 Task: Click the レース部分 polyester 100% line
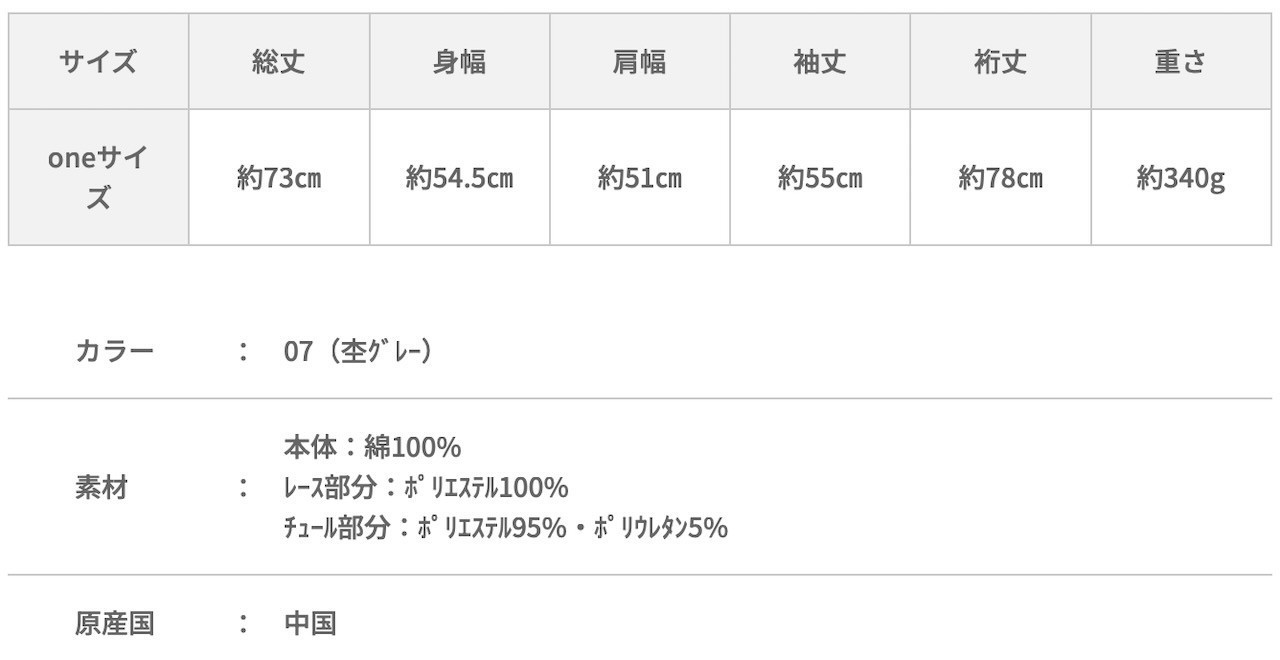pos(426,488)
